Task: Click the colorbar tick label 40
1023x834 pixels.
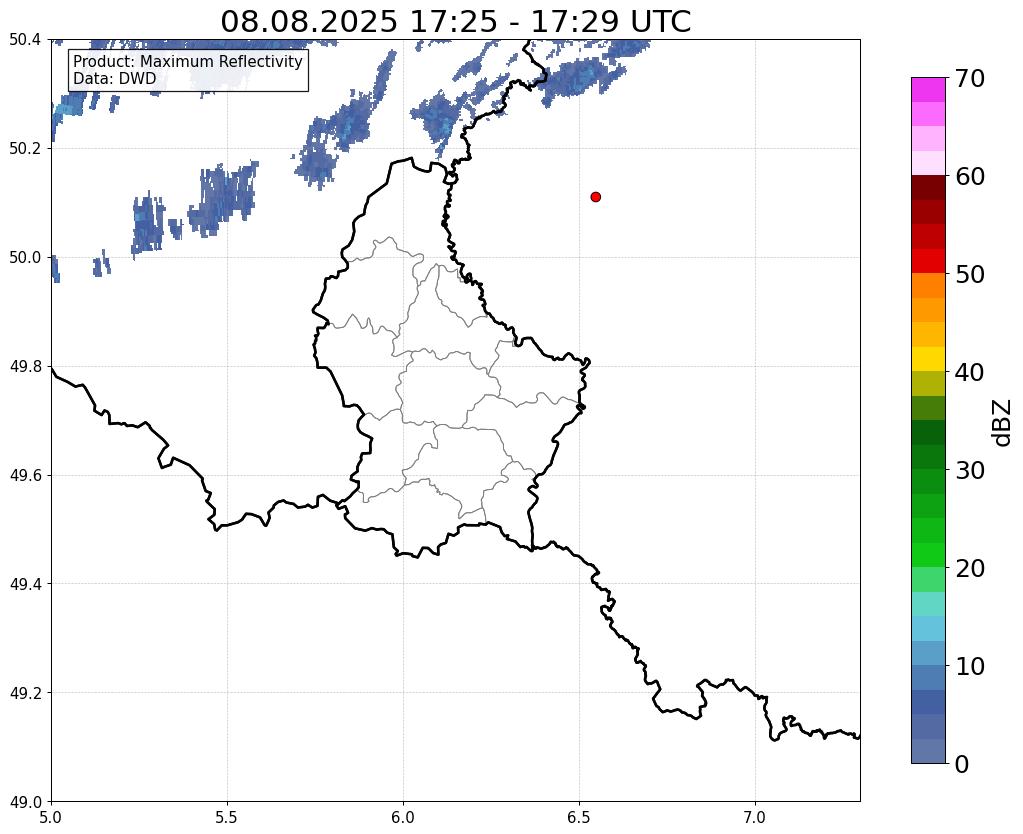Action: (x=970, y=372)
